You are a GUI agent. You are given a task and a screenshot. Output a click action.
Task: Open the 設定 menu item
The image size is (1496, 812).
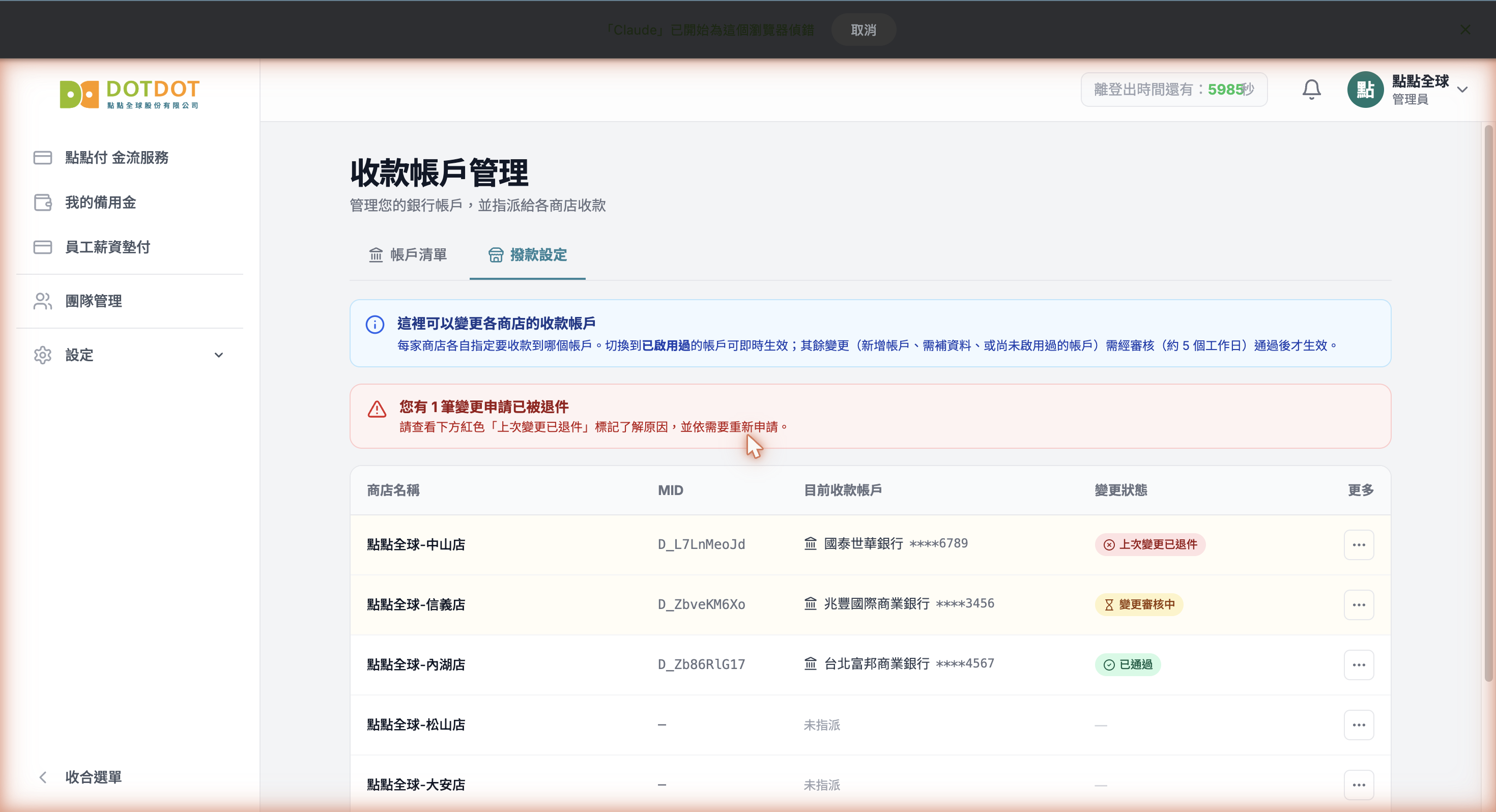pyautogui.click(x=130, y=355)
